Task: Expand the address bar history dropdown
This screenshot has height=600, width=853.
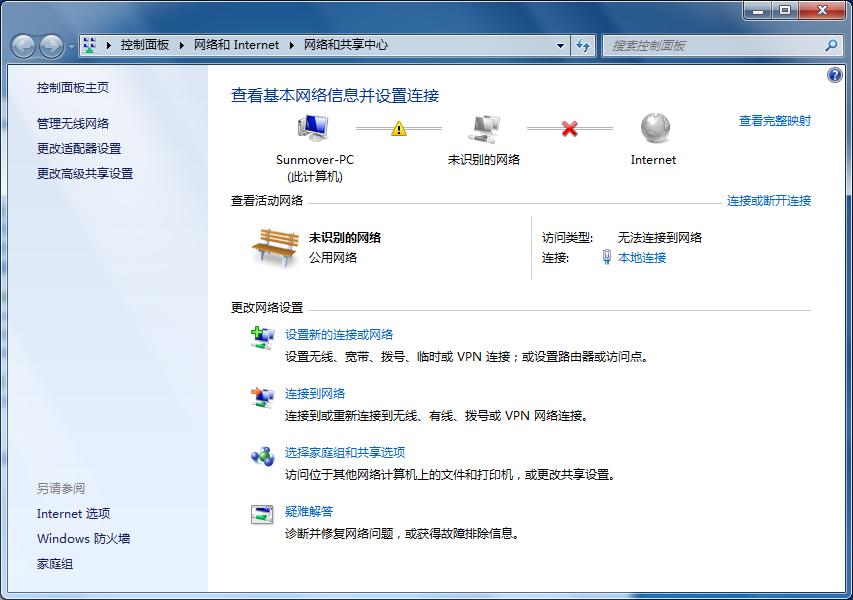Action: point(560,46)
